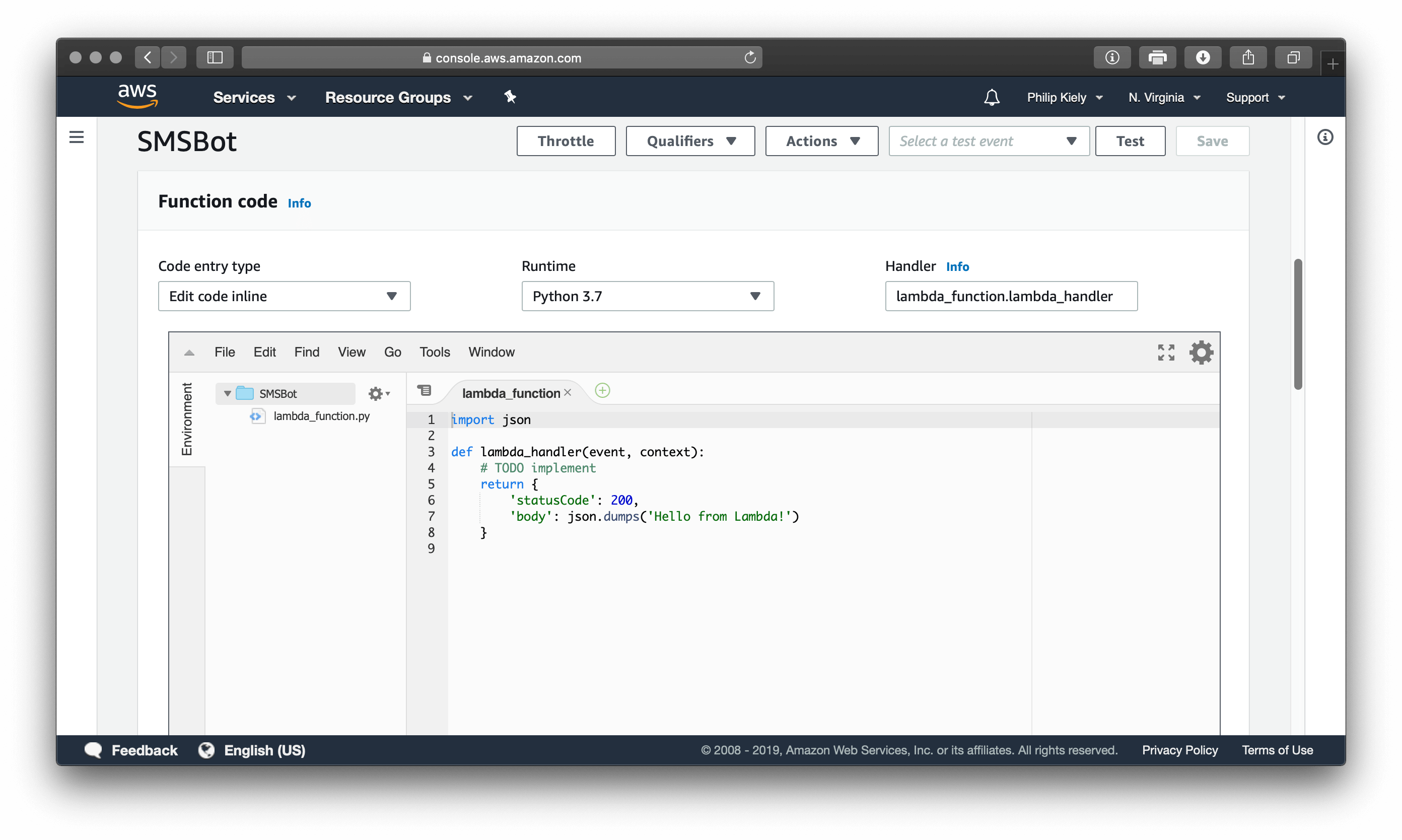This screenshot has width=1402, height=840.
Task: Open the editor View menu
Action: (x=351, y=352)
